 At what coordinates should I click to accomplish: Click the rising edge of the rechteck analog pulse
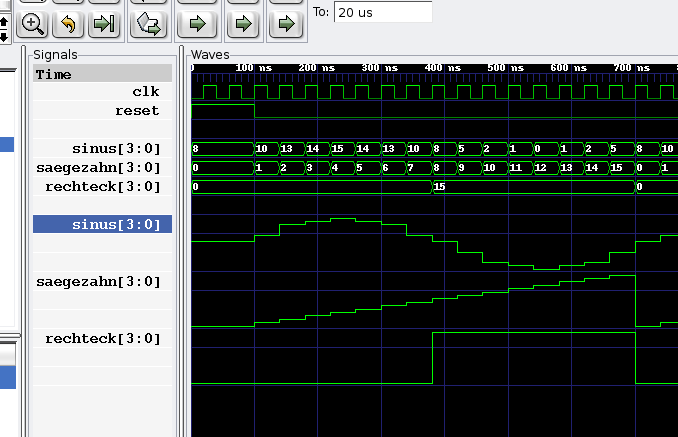coord(432,358)
